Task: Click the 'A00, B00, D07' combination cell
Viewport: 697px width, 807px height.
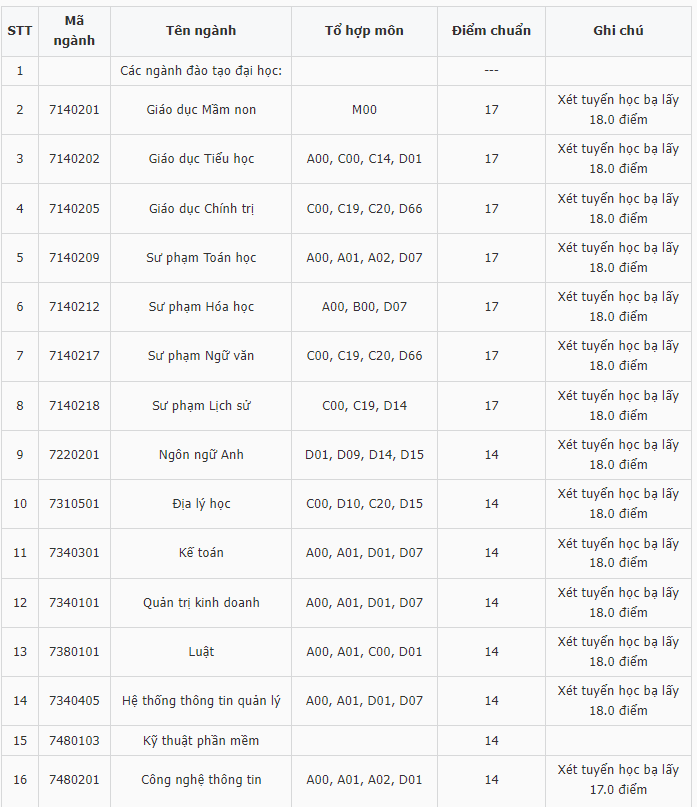Action: click(364, 307)
